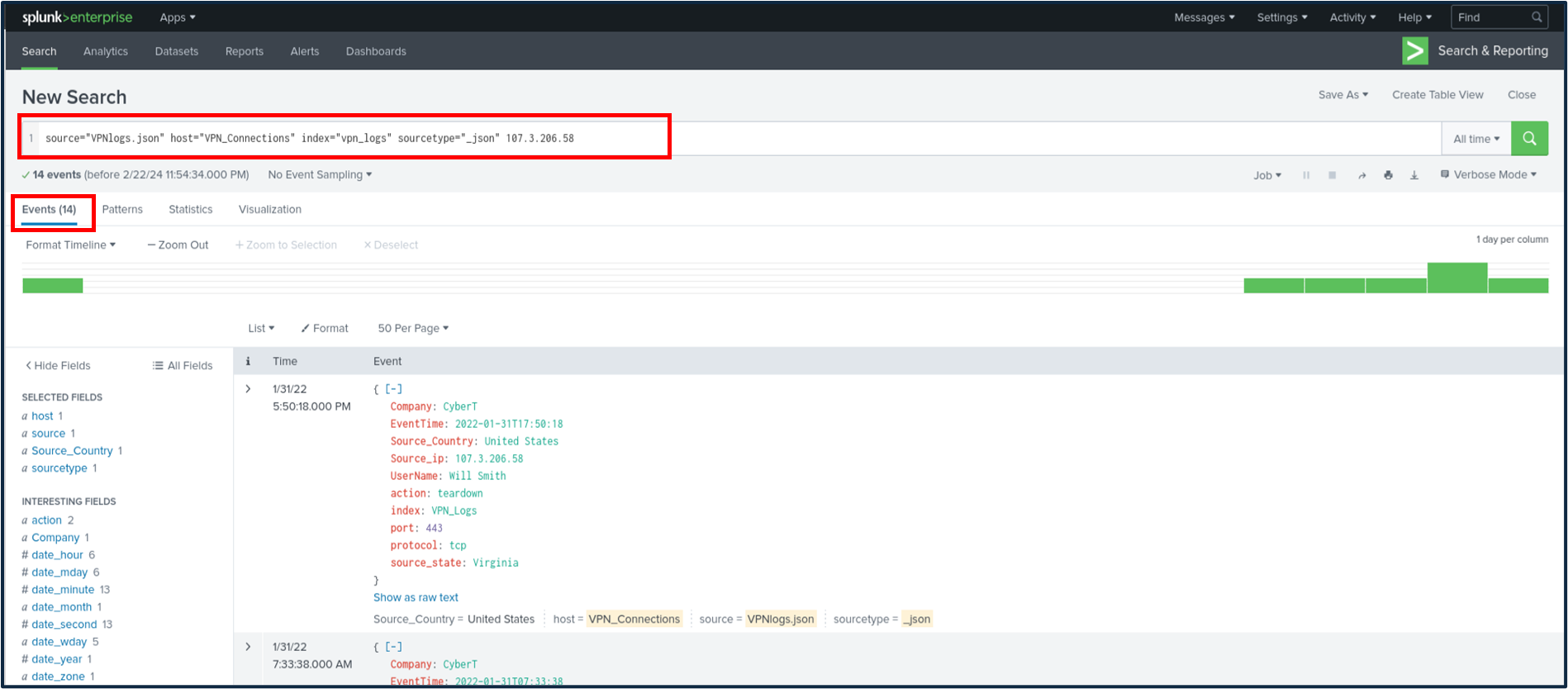Select the tallest green timeline bar
This screenshot has height=689, width=1568.
pyautogui.click(x=1457, y=278)
